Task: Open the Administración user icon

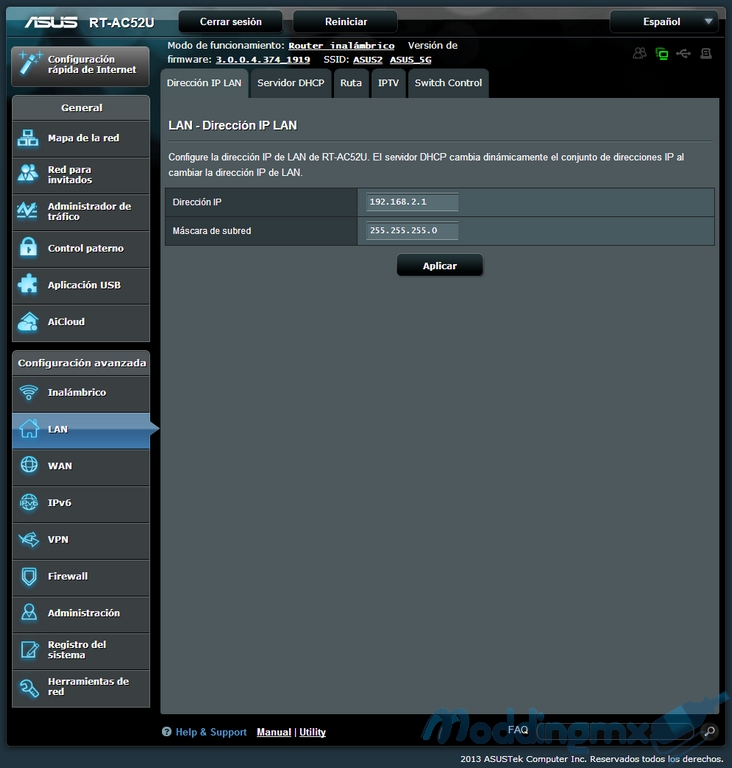Action: pyautogui.click(x=29, y=613)
